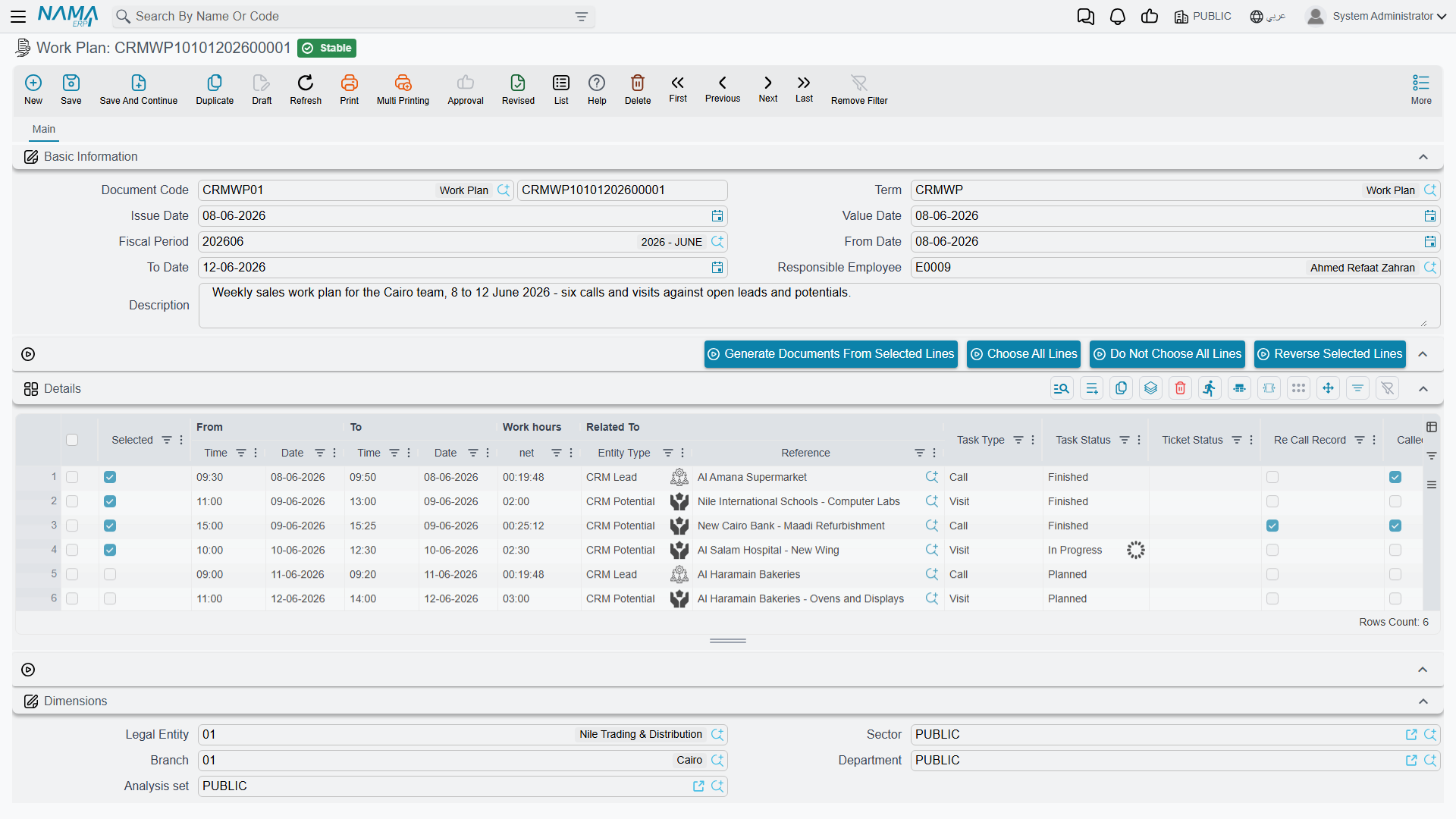Click Generate Documents From Selected Lines

click(831, 354)
